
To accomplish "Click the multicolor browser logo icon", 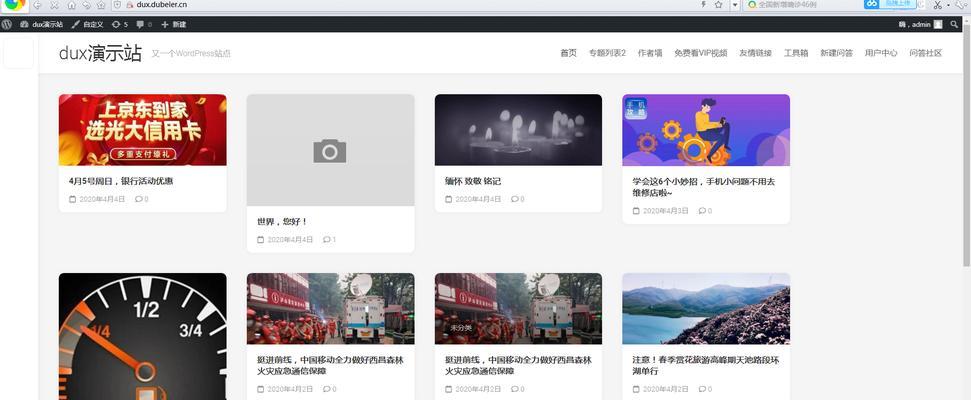I will point(15,5).
